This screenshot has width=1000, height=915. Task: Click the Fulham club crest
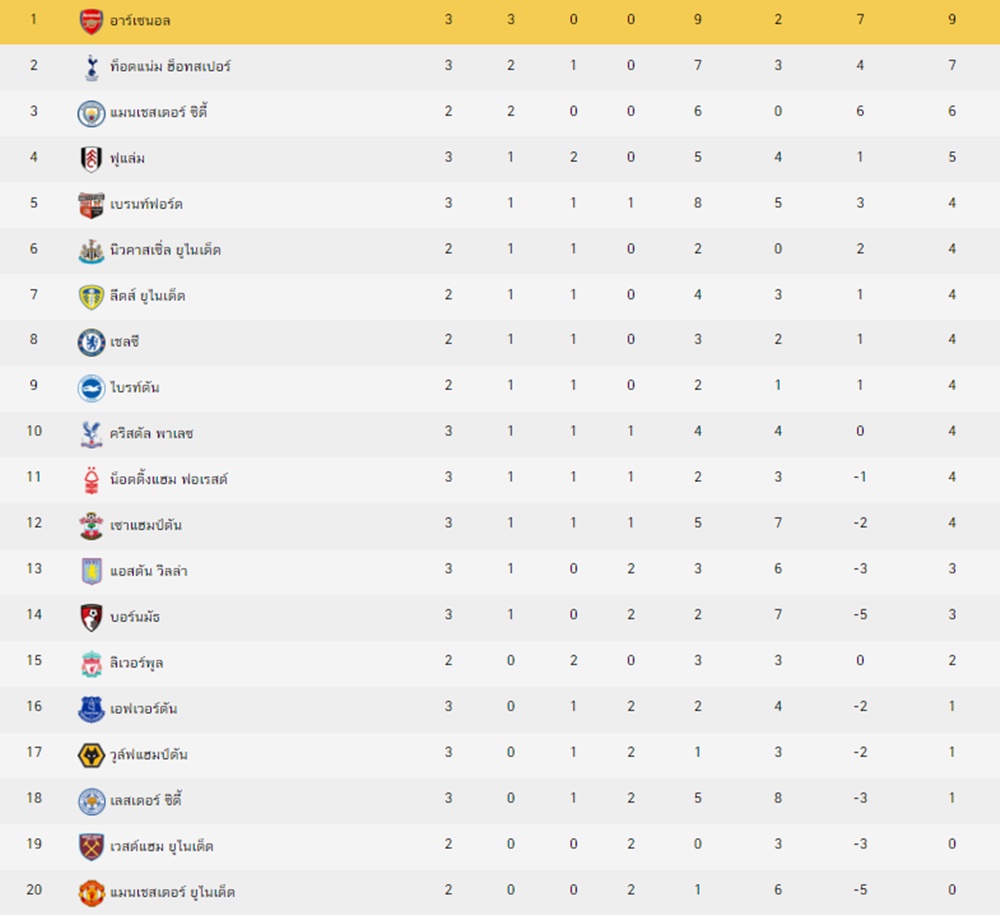tap(91, 159)
